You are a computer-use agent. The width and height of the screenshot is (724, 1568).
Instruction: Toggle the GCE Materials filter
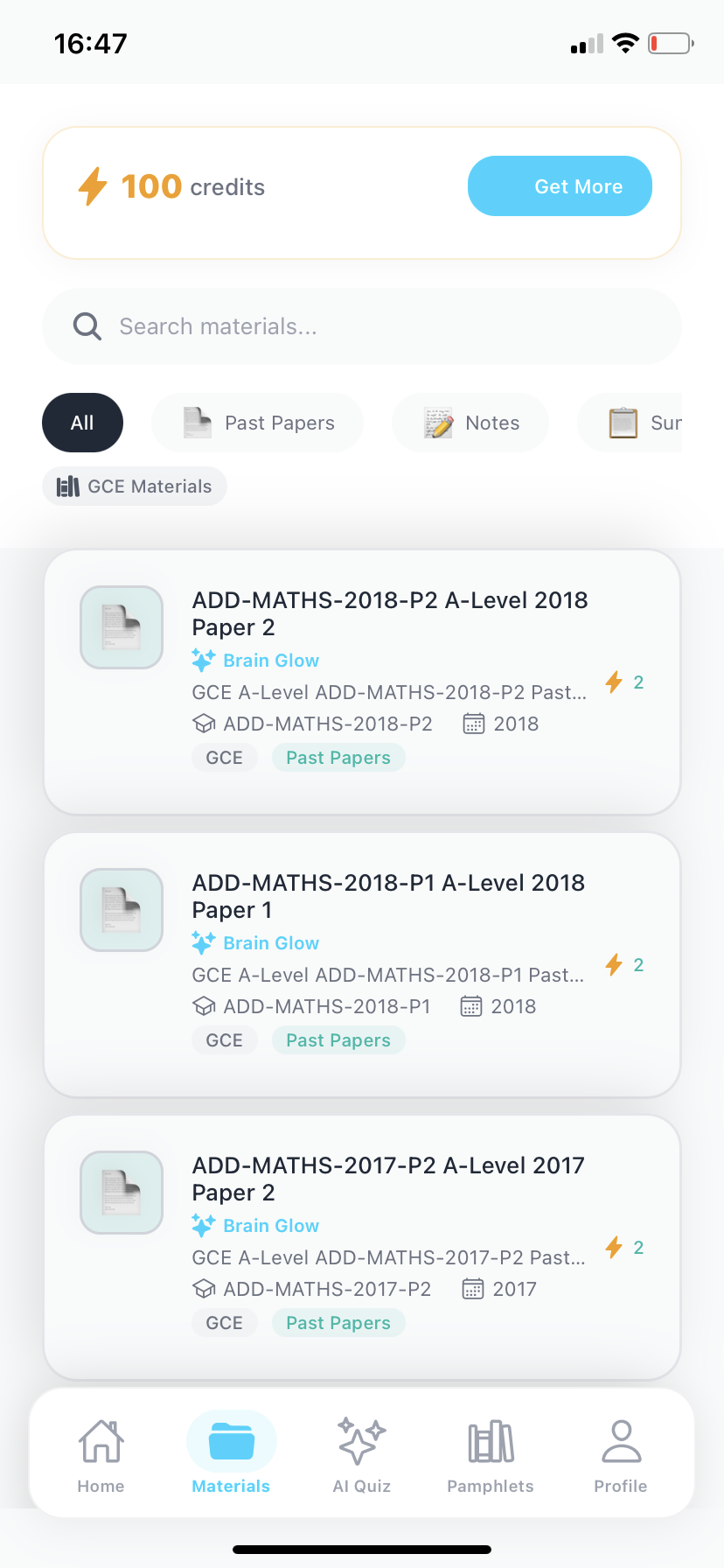134,486
